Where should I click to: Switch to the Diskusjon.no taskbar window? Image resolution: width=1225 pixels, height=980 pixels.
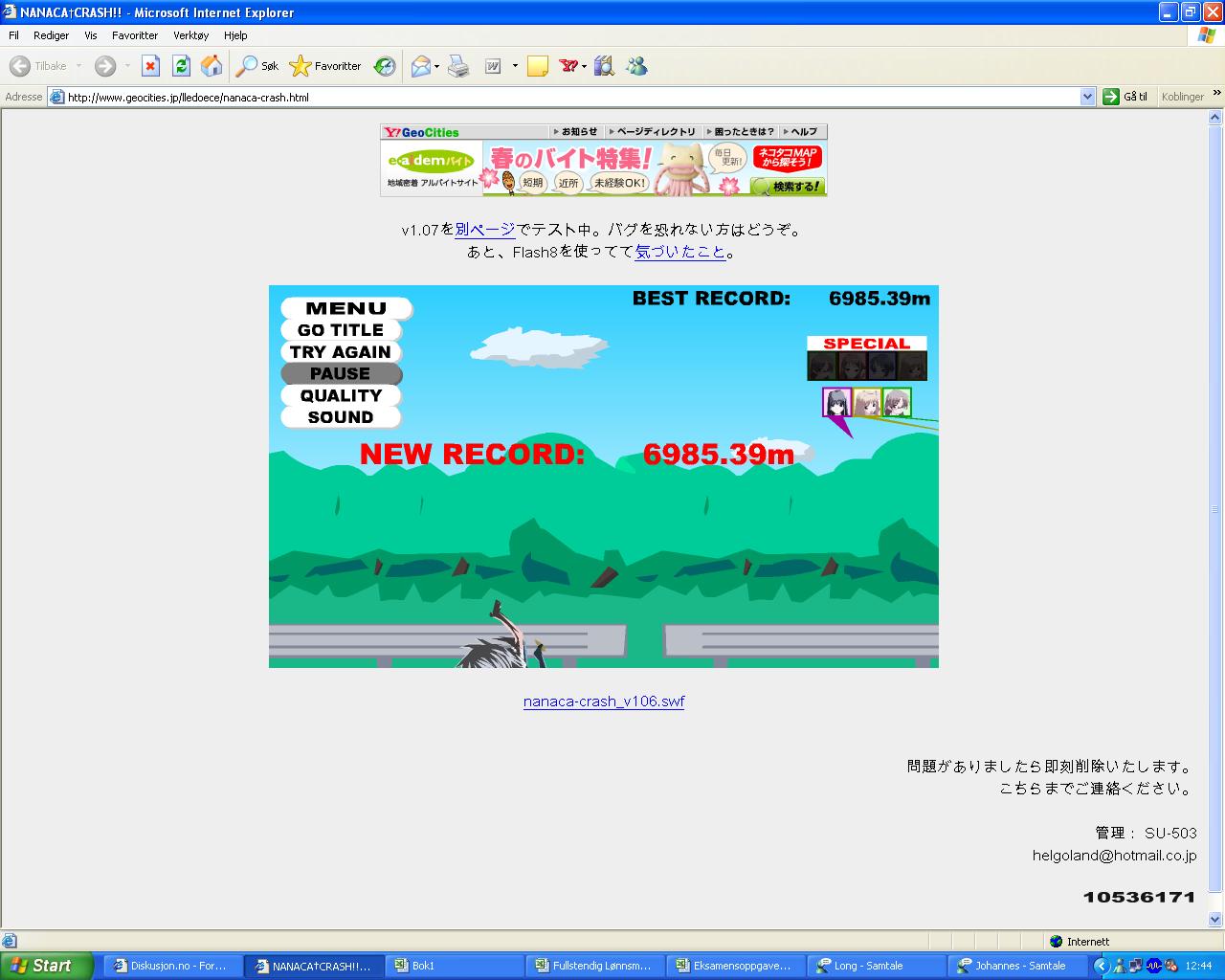click(x=171, y=966)
